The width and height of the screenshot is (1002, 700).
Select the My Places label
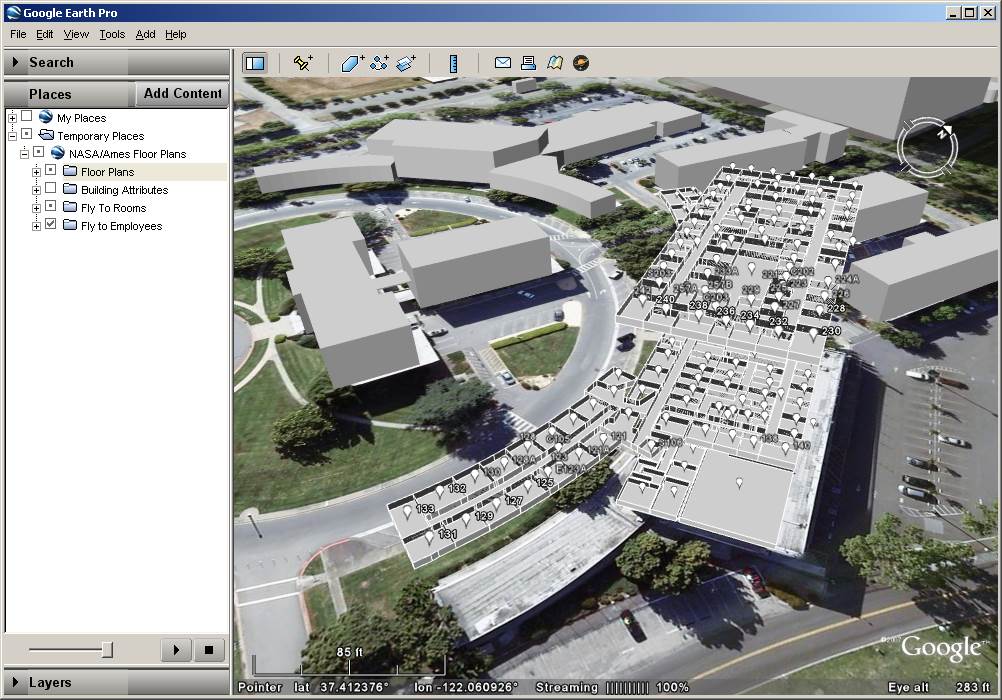pos(81,118)
